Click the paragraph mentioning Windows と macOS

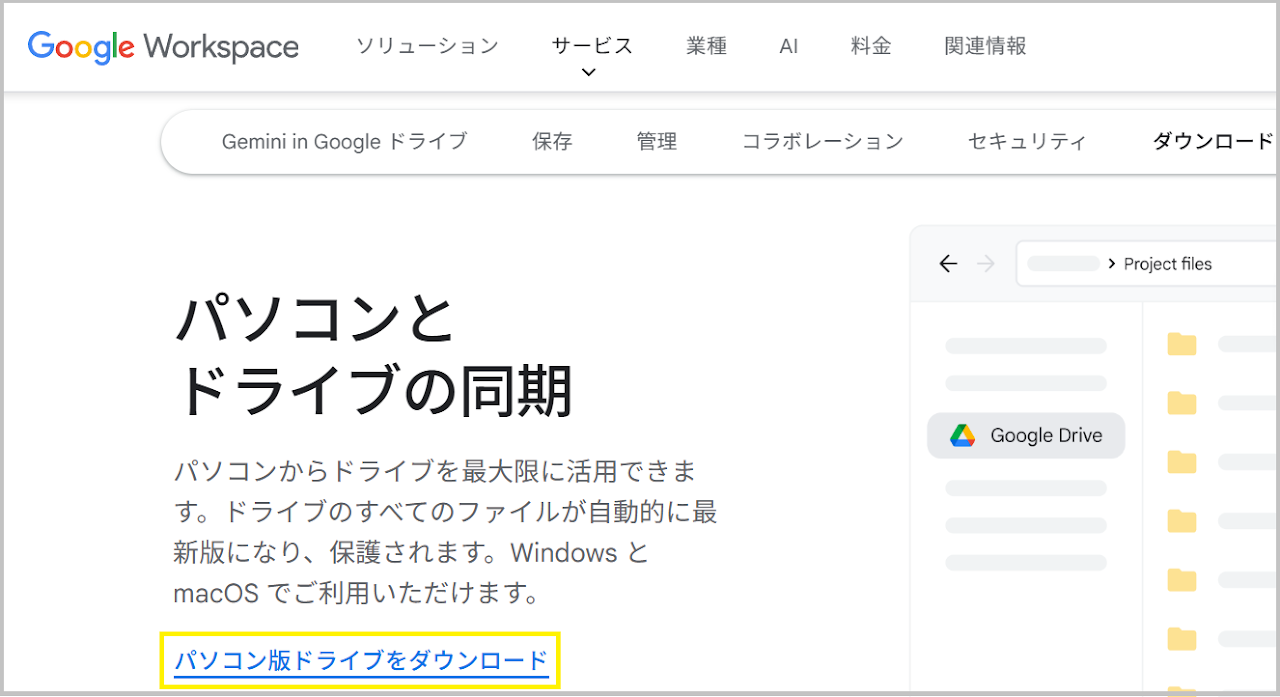click(446, 532)
